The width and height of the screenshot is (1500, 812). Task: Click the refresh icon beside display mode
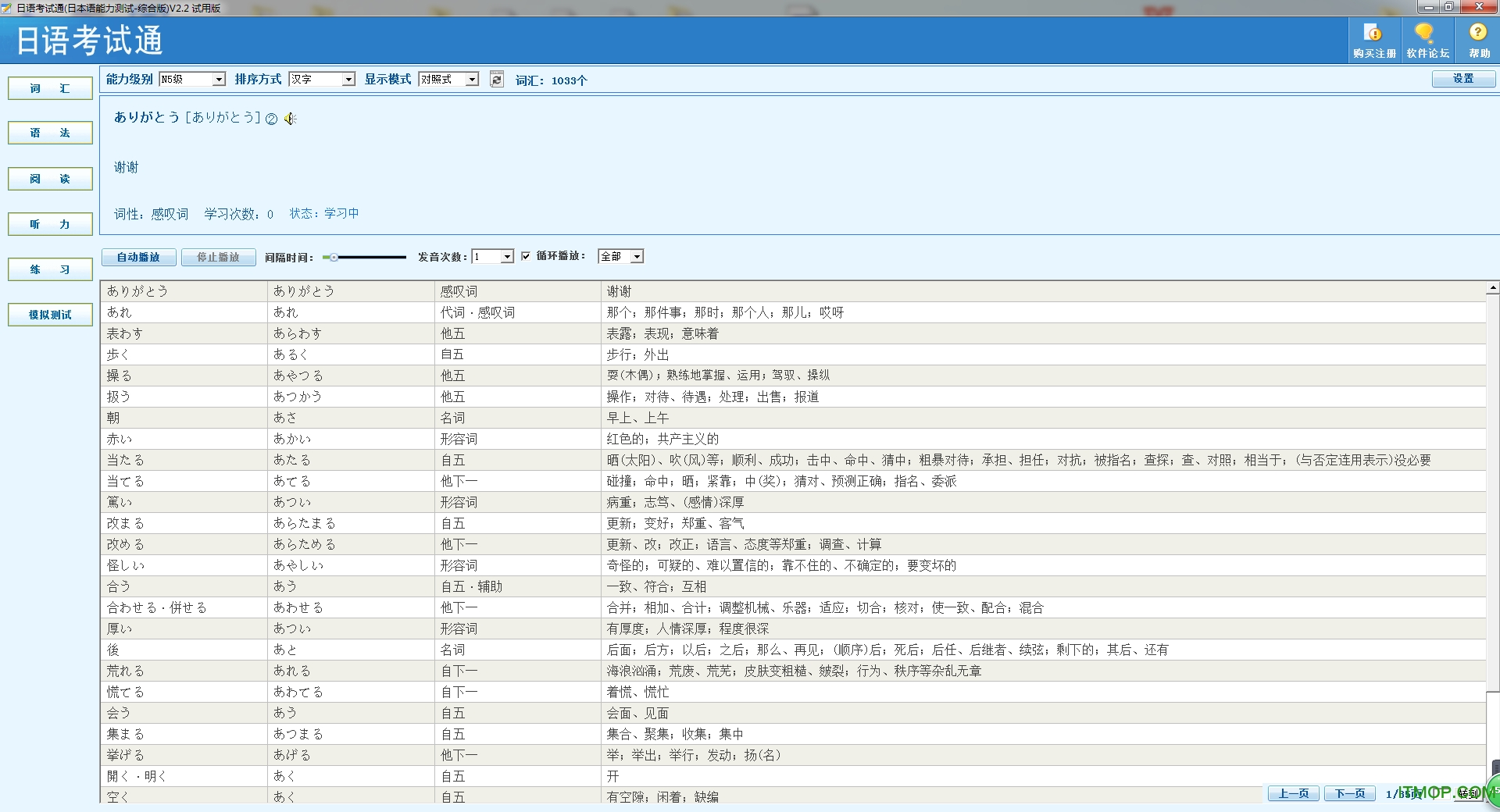496,79
